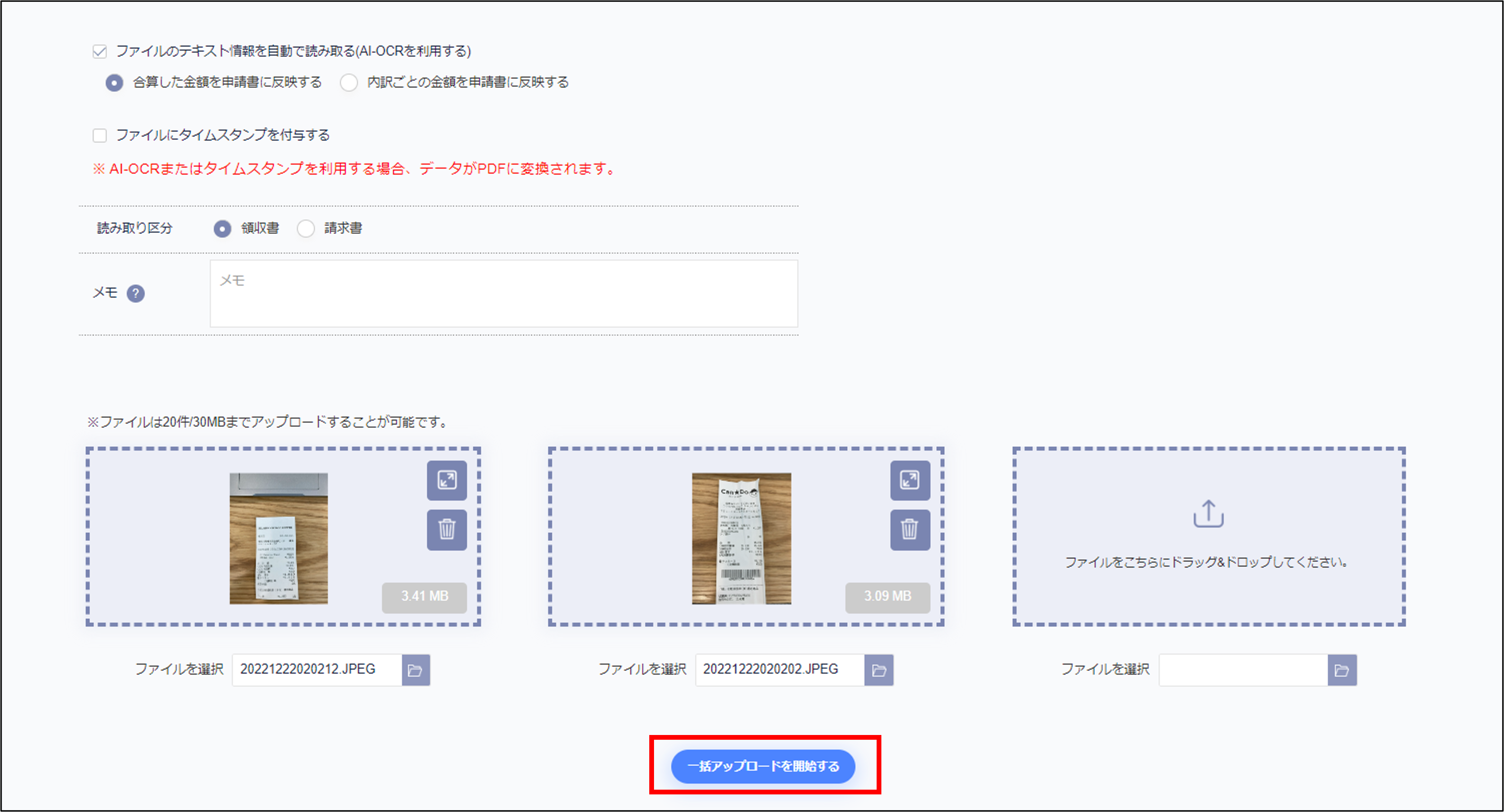Click the Can Do receipt thumbnail
Viewport: 1504px width, 812px height.
tap(741, 538)
